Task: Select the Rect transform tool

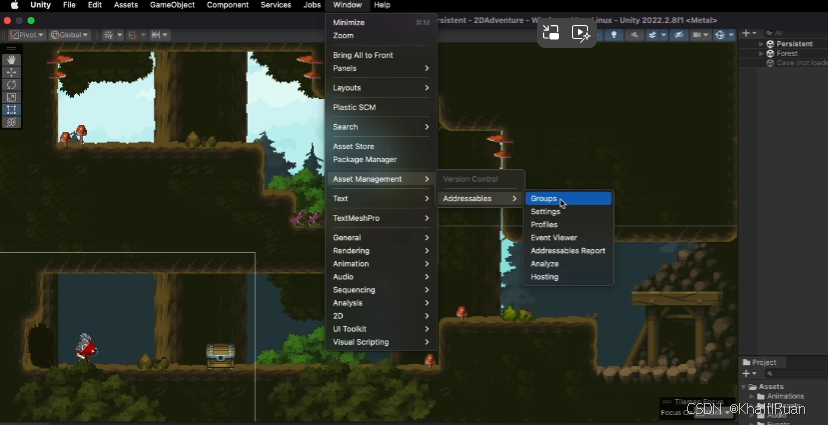Action: [x=11, y=110]
